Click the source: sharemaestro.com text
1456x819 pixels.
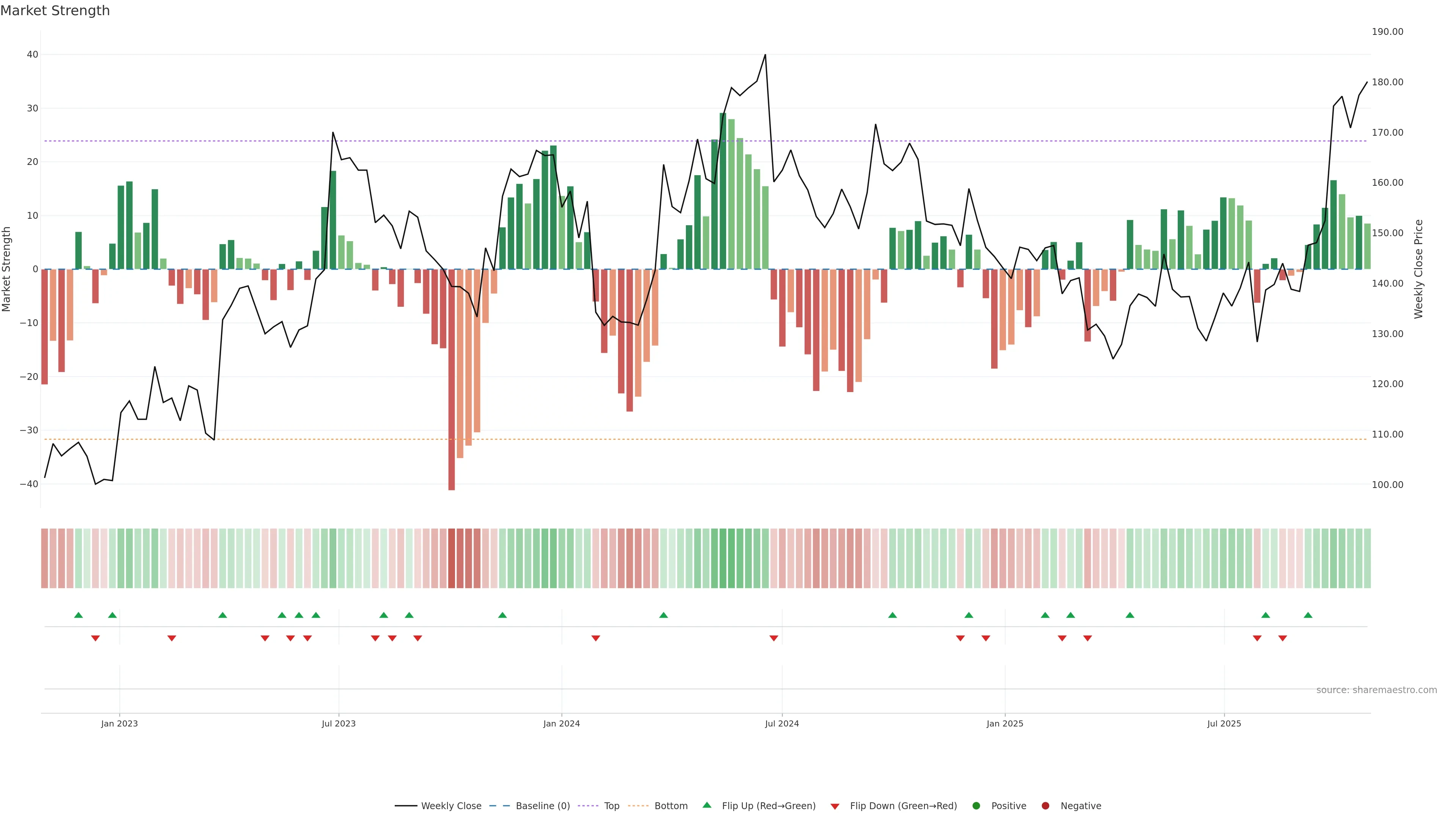(x=1376, y=690)
